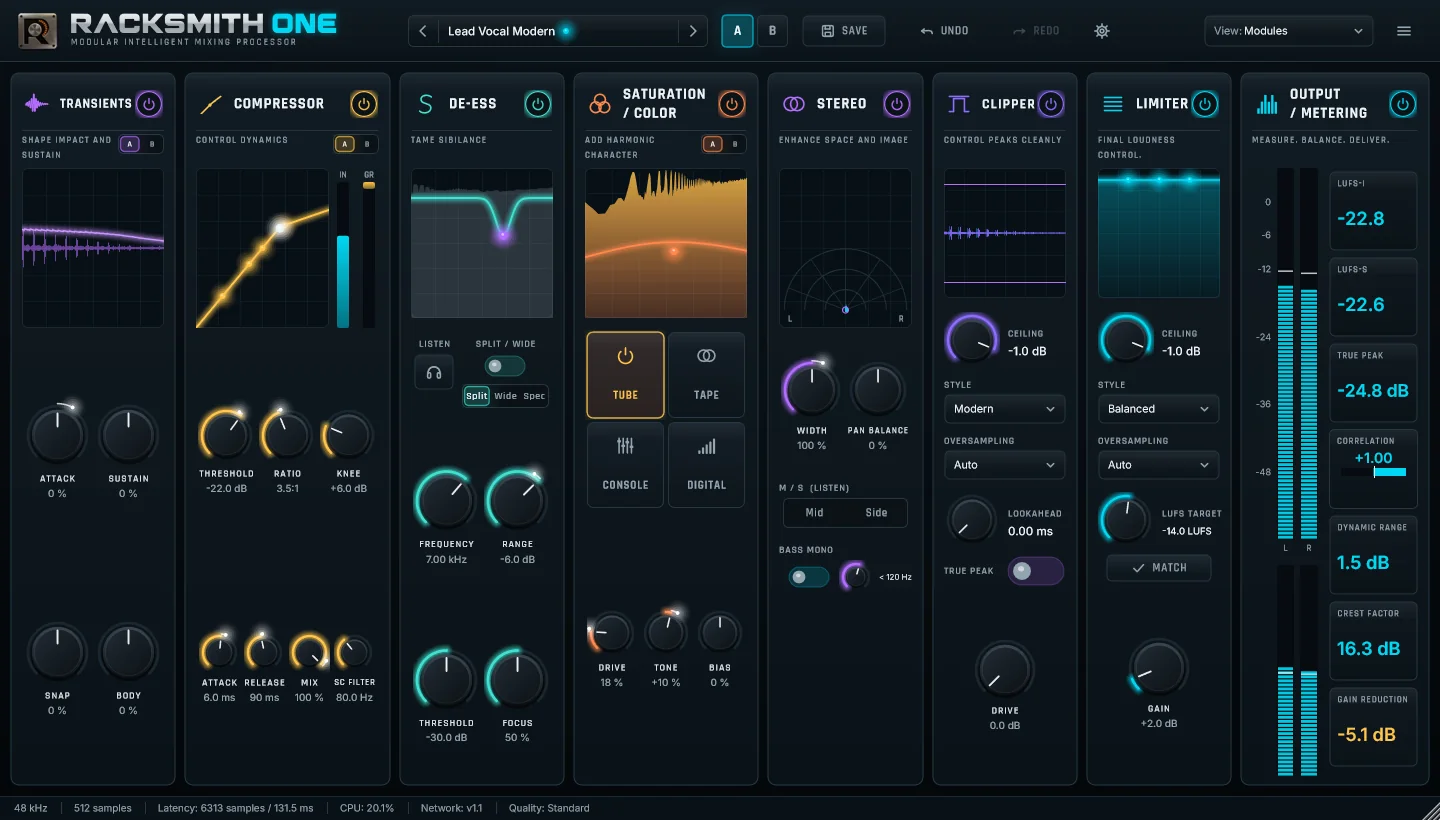Toggle the Clipper True Peak switch
The image size is (1440, 820).
(x=1035, y=570)
